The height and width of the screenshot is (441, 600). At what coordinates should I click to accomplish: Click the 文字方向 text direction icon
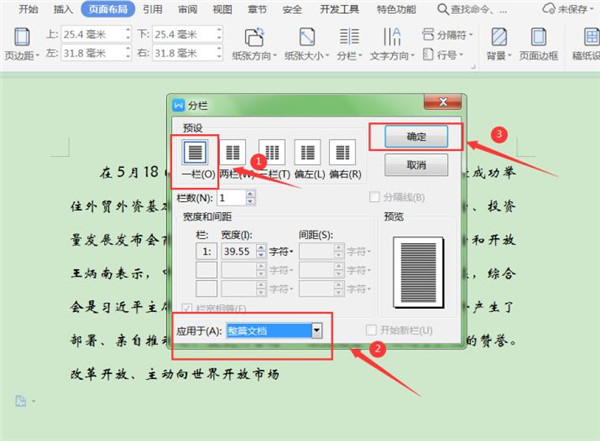point(392,37)
